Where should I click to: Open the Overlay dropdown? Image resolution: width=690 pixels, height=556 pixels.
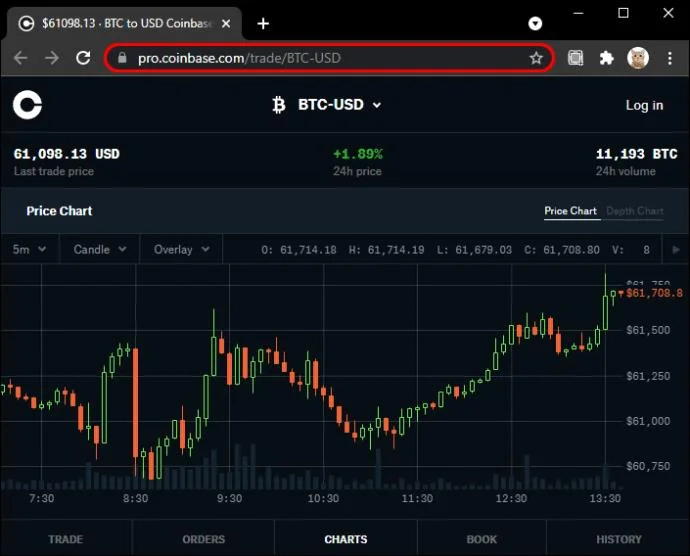point(181,250)
